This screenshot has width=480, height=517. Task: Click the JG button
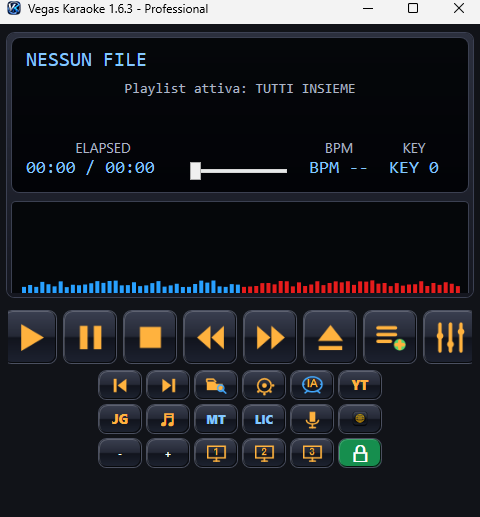tap(120, 419)
